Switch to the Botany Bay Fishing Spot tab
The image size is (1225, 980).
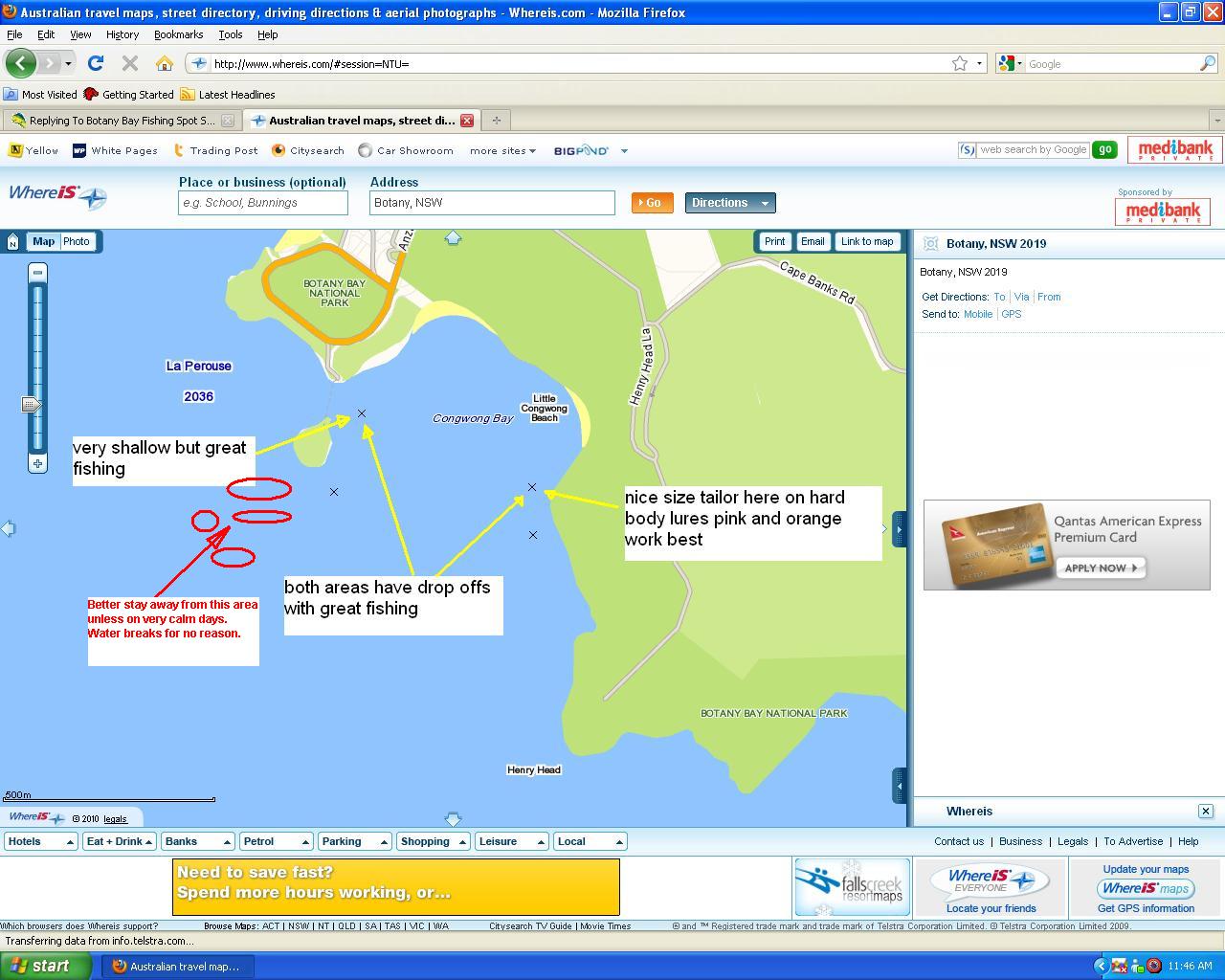115,120
